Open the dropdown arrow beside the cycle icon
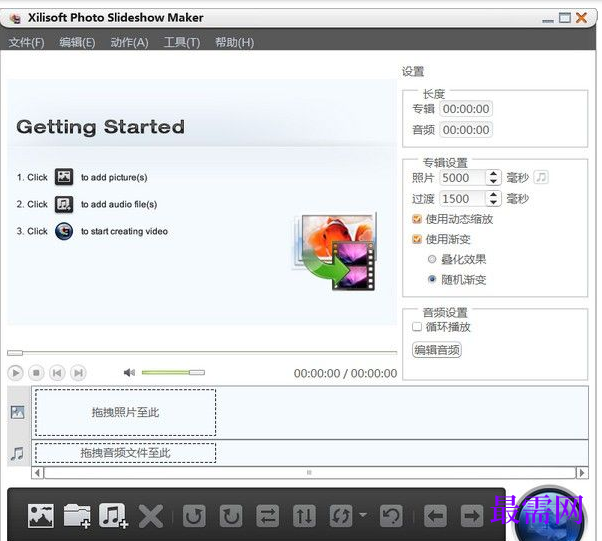602x541 pixels. [363, 515]
